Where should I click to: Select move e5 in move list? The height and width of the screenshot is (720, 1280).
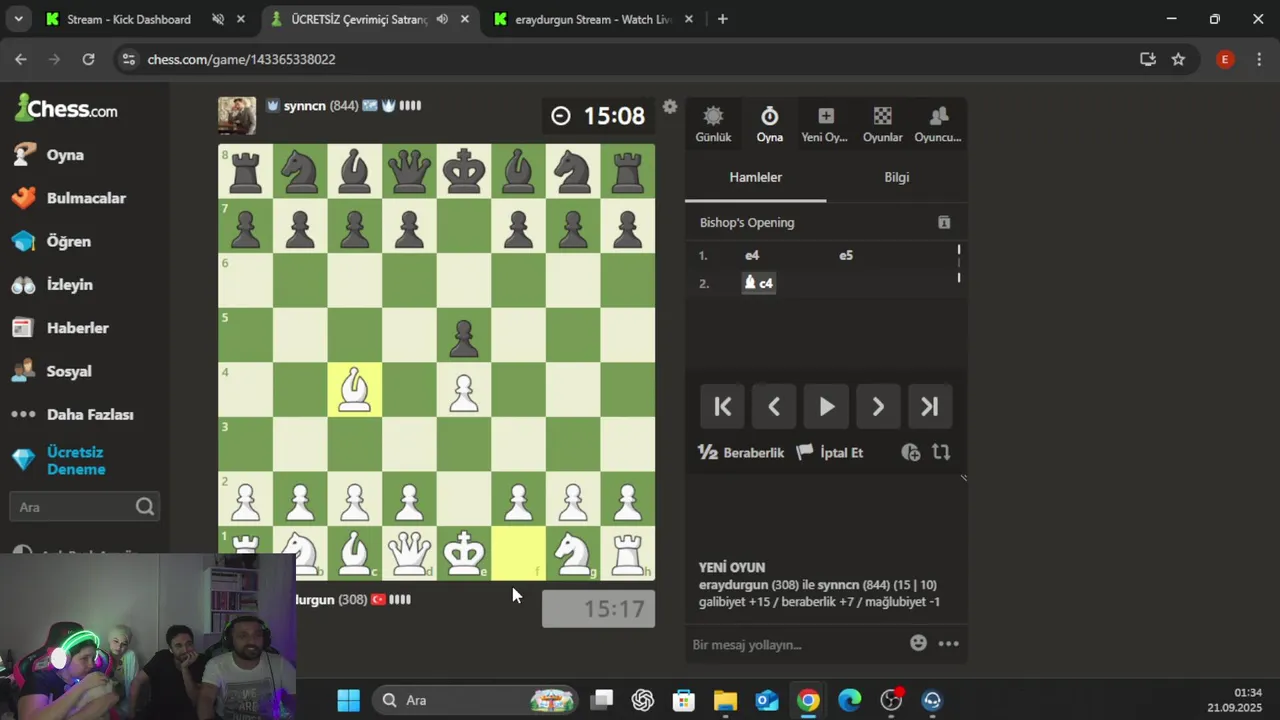tap(846, 255)
